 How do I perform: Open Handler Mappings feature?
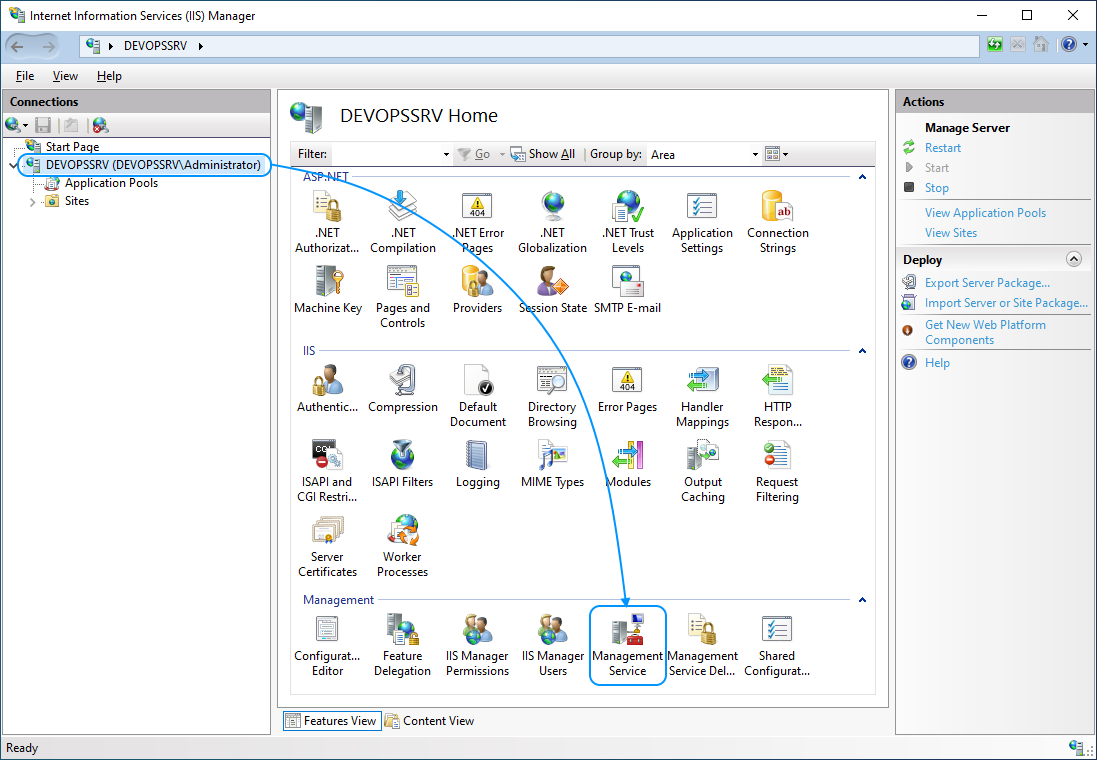pyautogui.click(x=702, y=396)
